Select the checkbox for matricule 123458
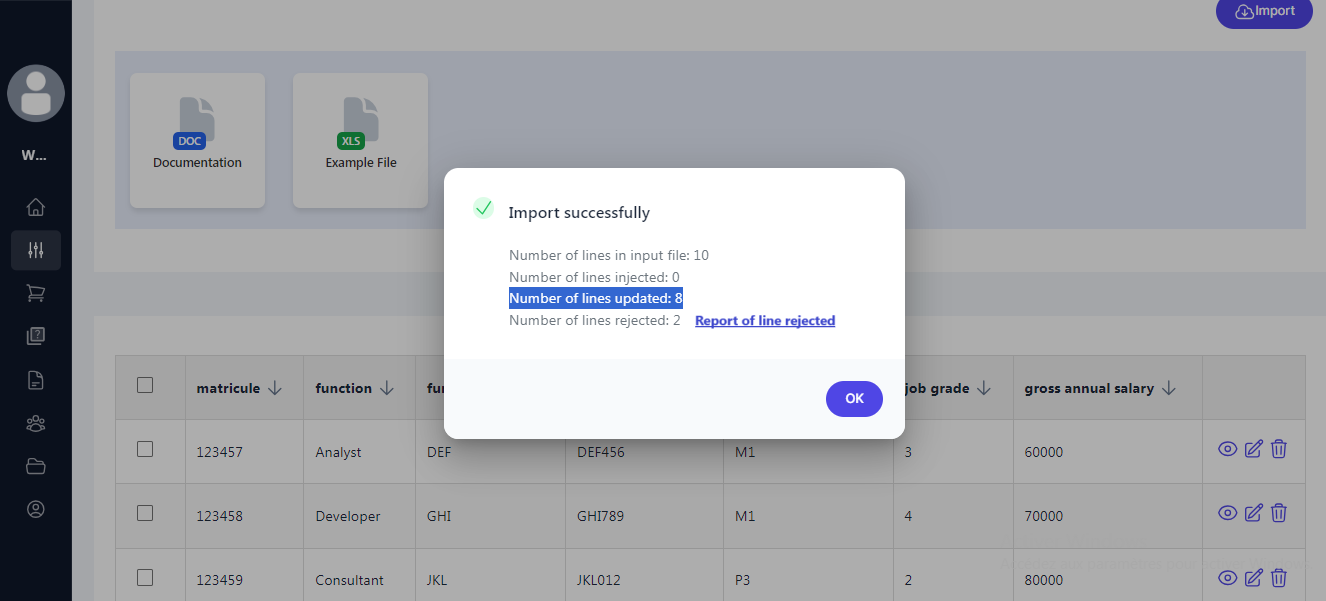This screenshot has width=1326, height=601. [x=145, y=513]
